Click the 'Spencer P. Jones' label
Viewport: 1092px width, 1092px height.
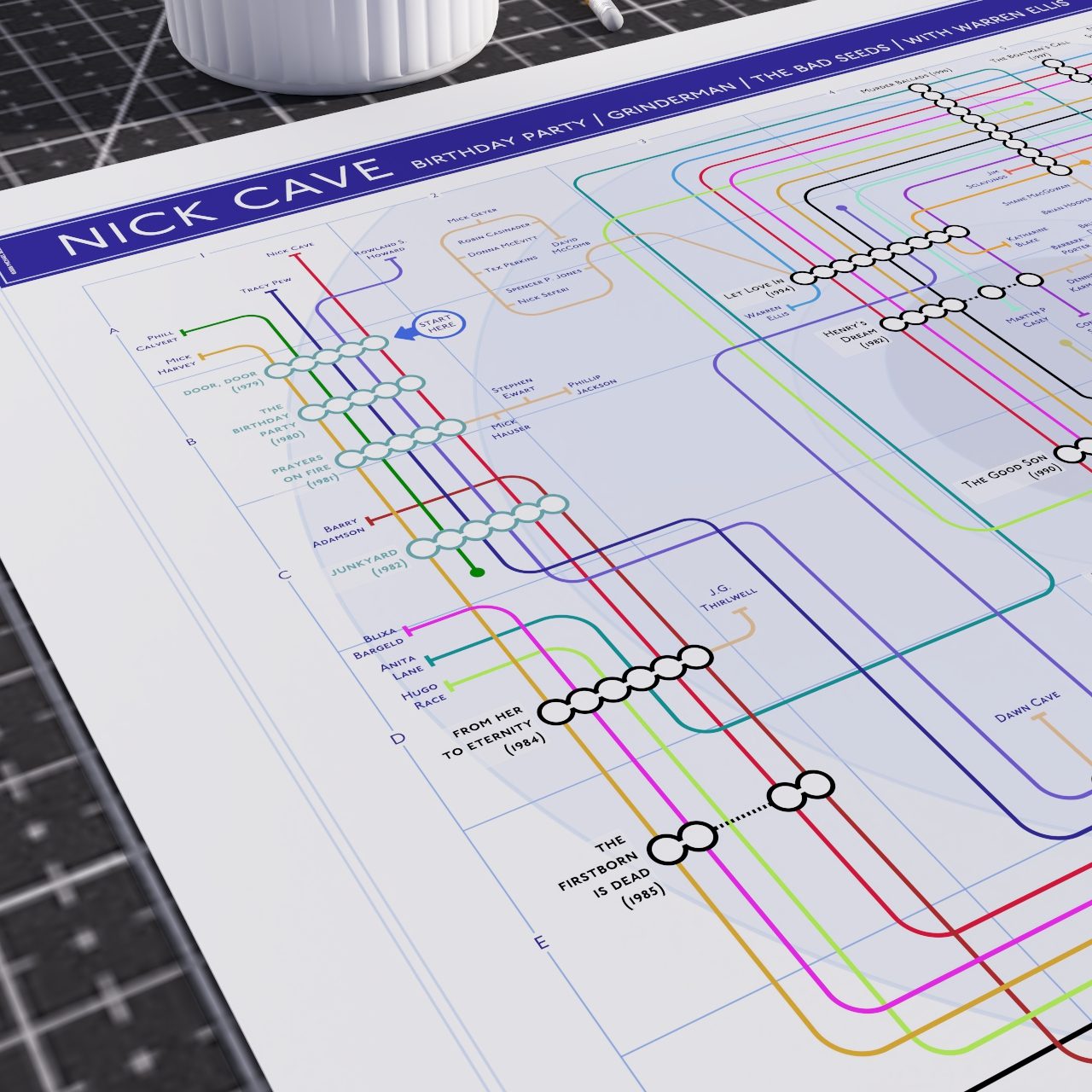(x=543, y=282)
